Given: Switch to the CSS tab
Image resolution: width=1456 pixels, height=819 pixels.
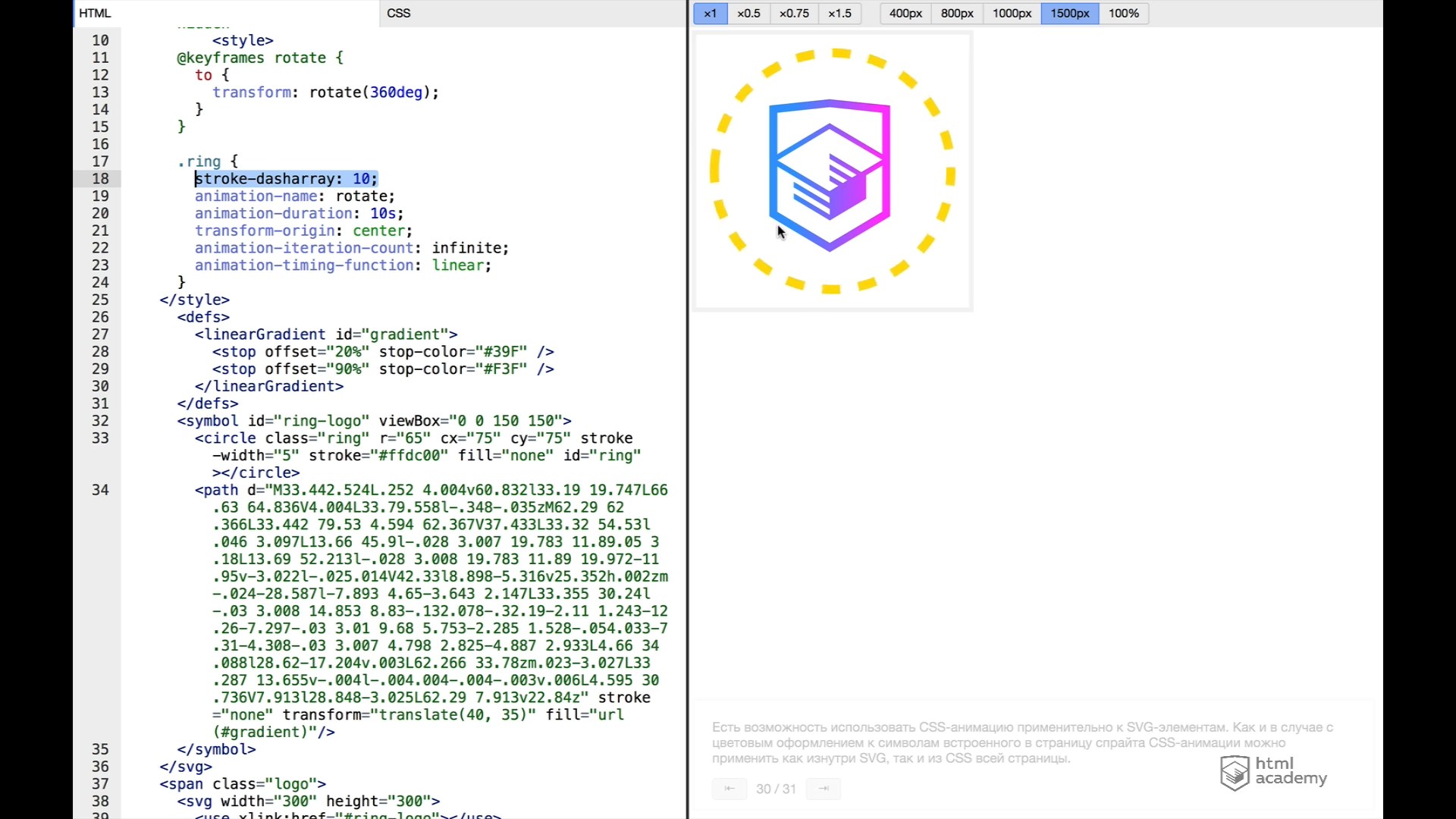Looking at the screenshot, I should pyautogui.click(x=398, y=13).
